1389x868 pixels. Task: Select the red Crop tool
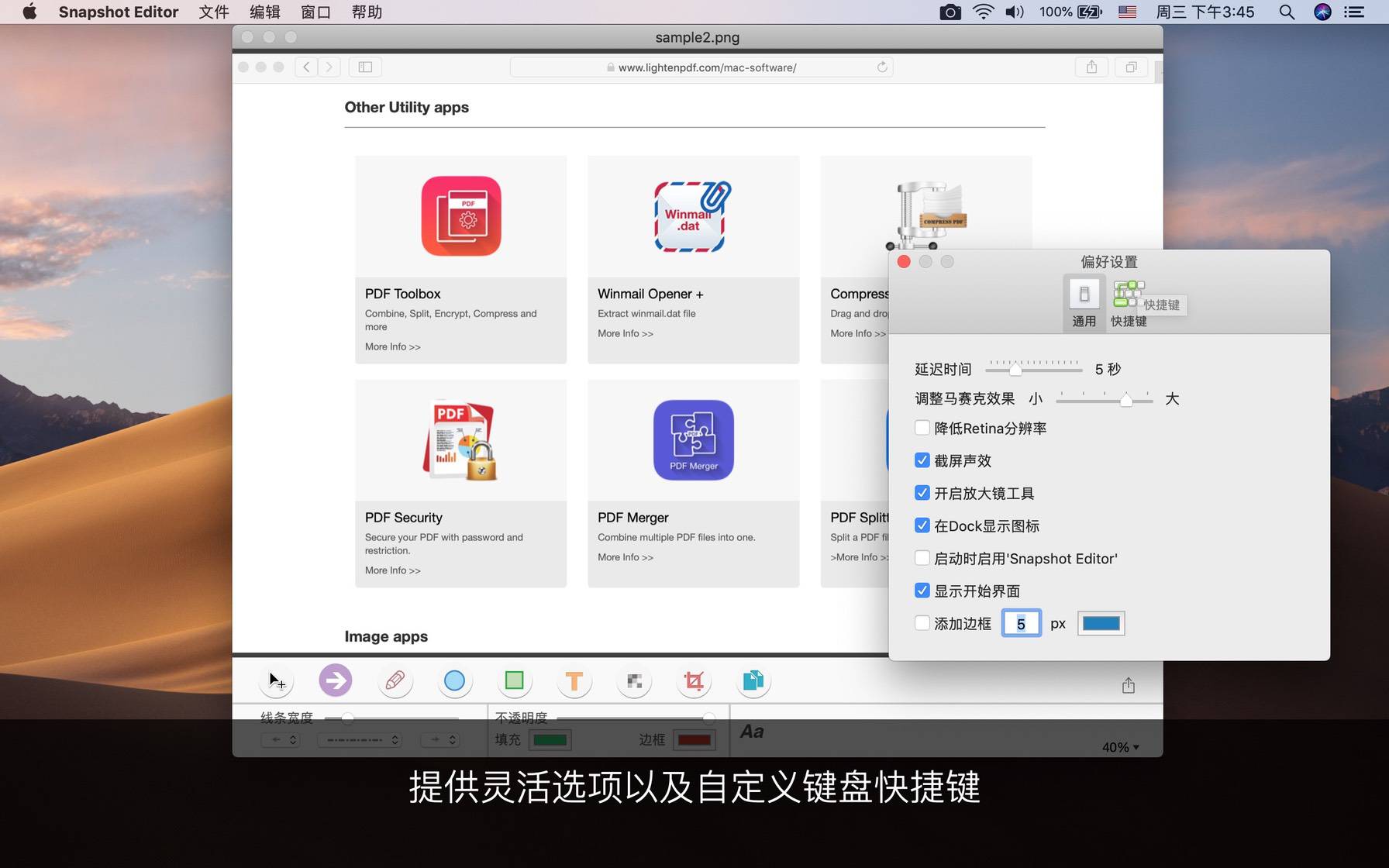pyautogui.click(x=694, y=681)
